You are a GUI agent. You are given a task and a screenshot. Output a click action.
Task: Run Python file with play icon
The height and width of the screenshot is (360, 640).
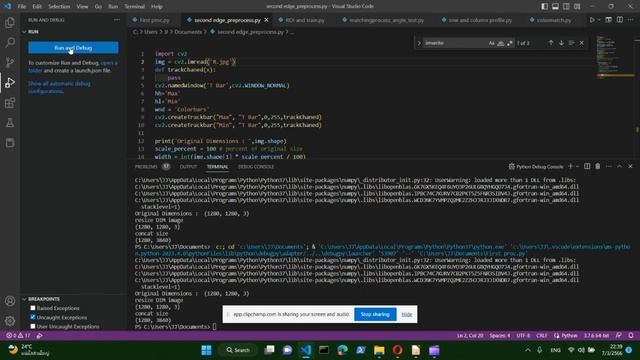coord(591,20)
